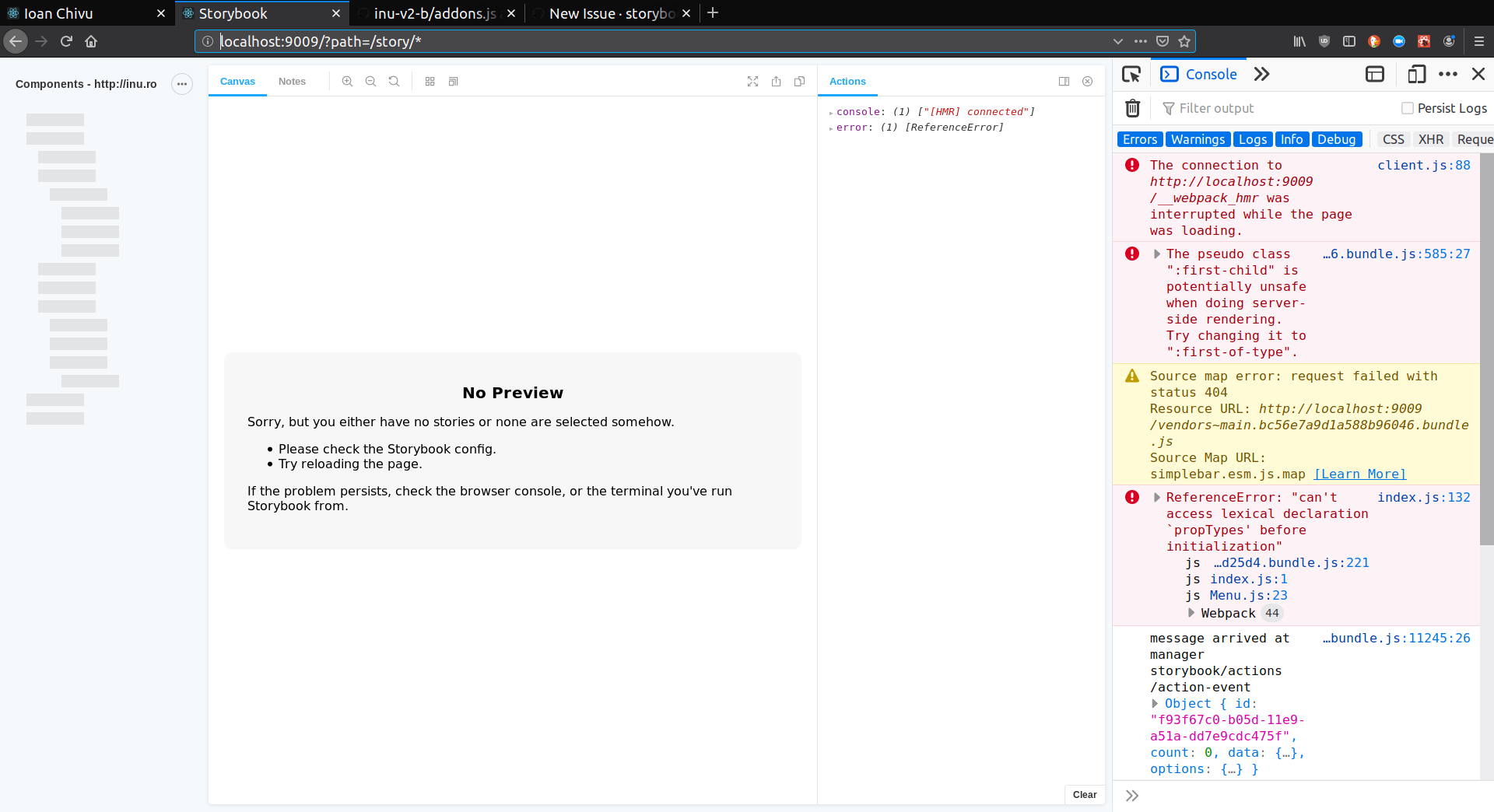The width and height of the screenshot is (1494, 812).
Task: Open the component grid view icon
Action: tap(429, 81)
